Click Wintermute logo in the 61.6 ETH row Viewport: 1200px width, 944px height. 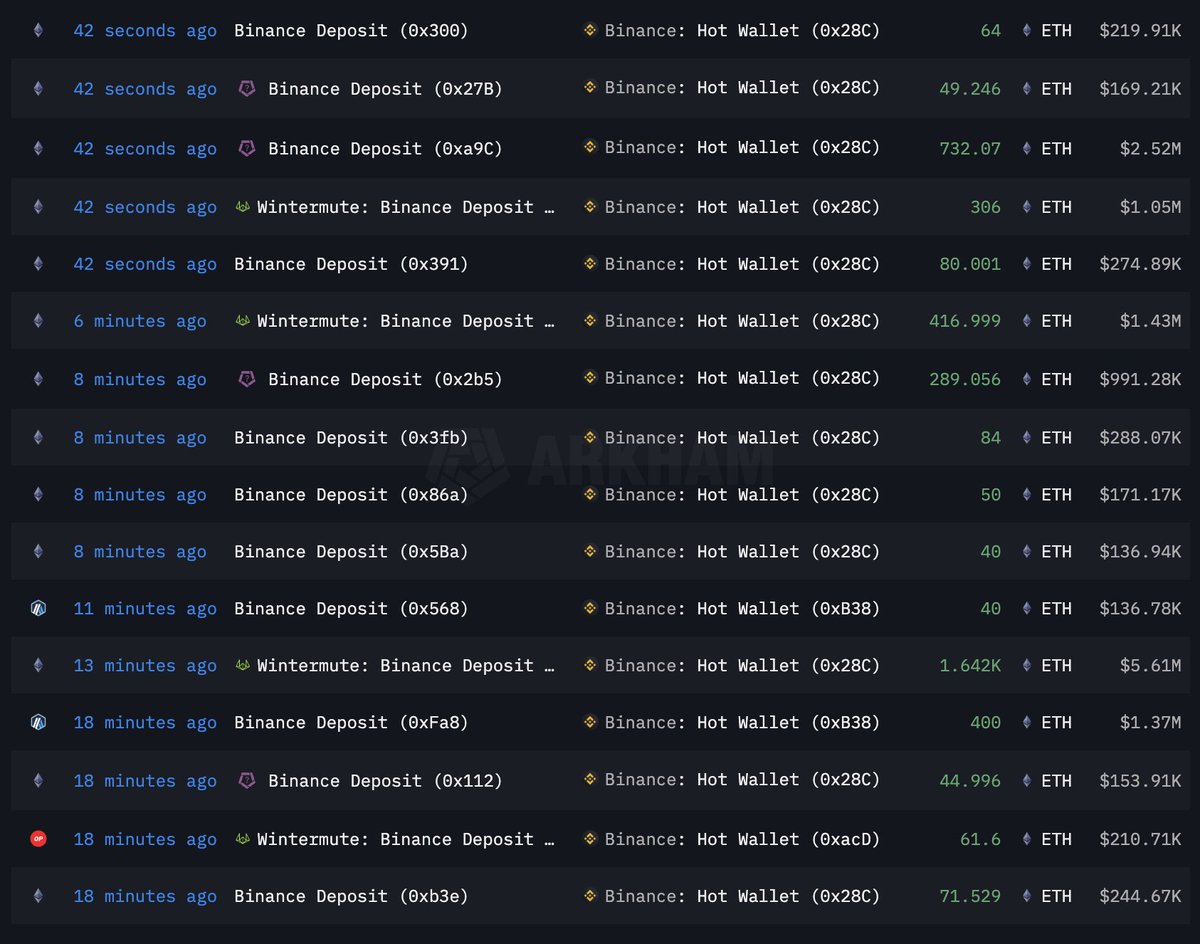242,839
